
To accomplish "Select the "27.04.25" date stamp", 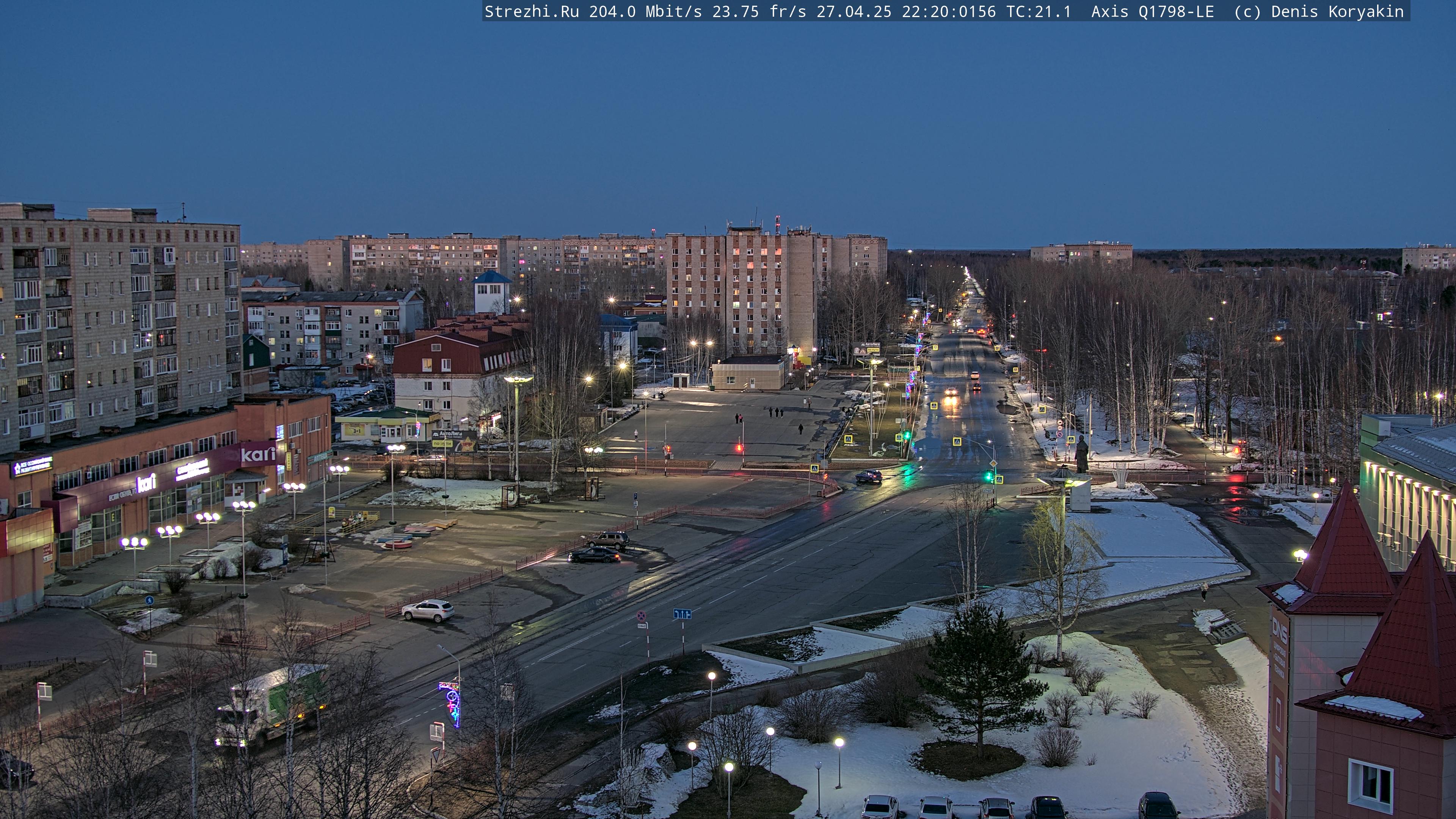I will (x=854, y=12).
